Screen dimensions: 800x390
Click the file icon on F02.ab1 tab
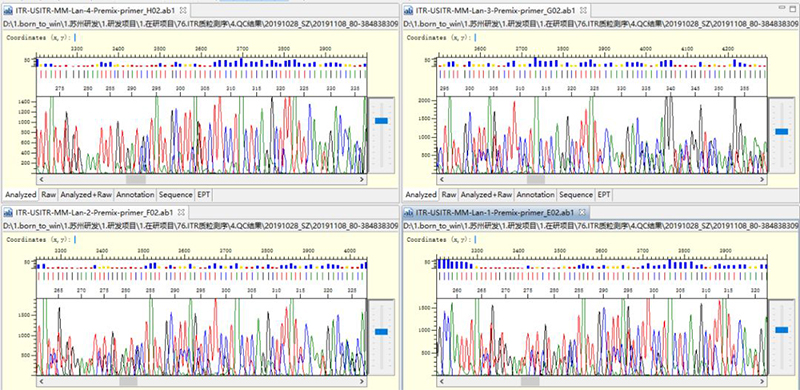tap(8, 212)
